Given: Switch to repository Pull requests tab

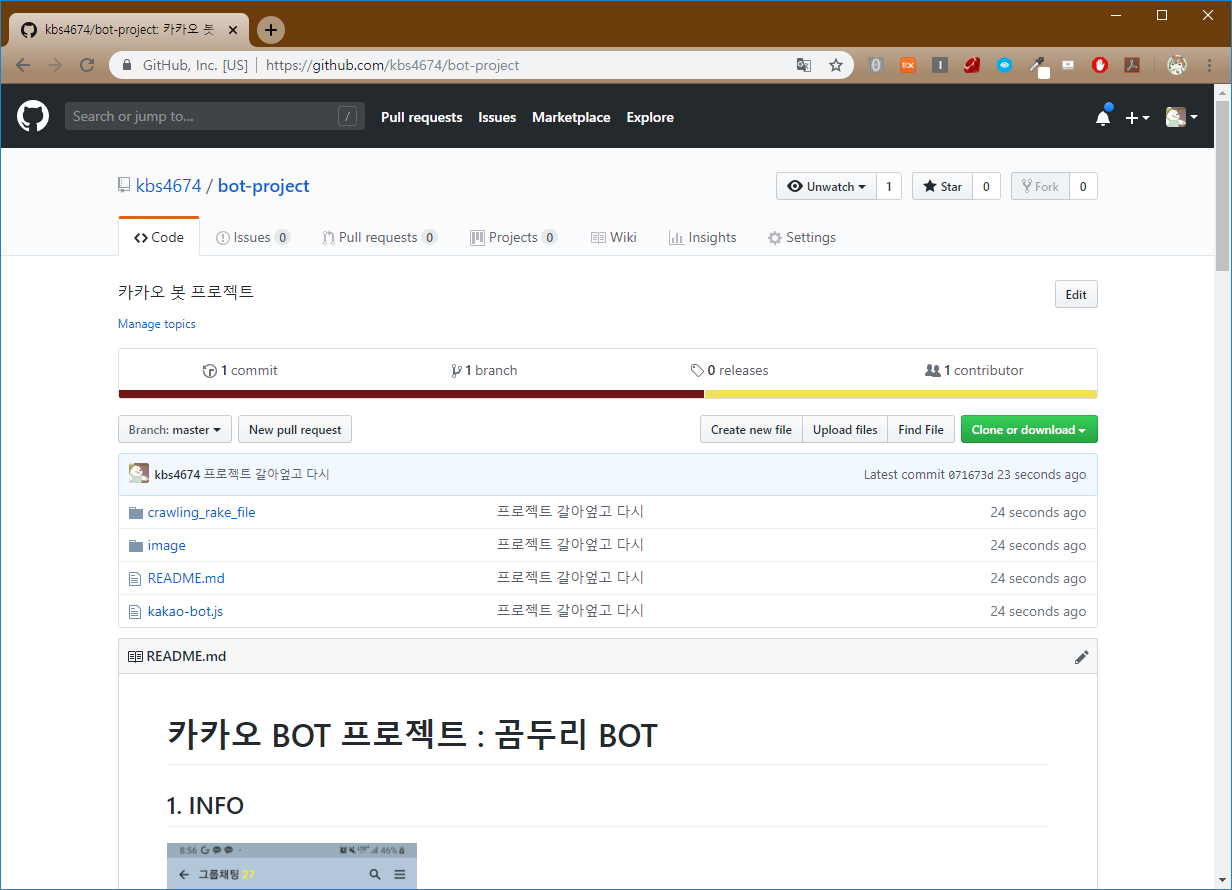Looking at the screenshot, I should click(380, 237).
